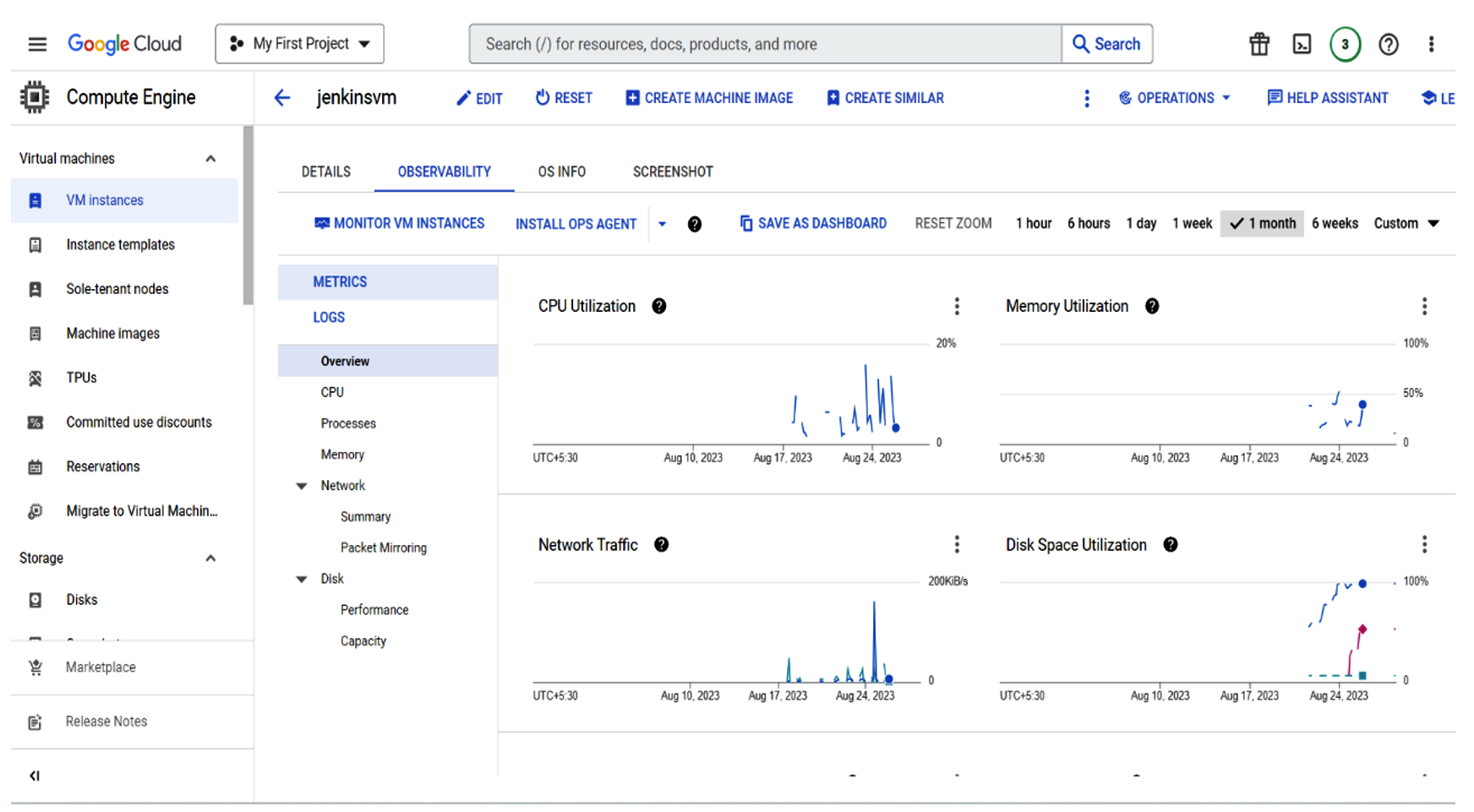Open CPU Utilization chart options menu
This screenshot has width=1474, height=812.
click(957, 306)
